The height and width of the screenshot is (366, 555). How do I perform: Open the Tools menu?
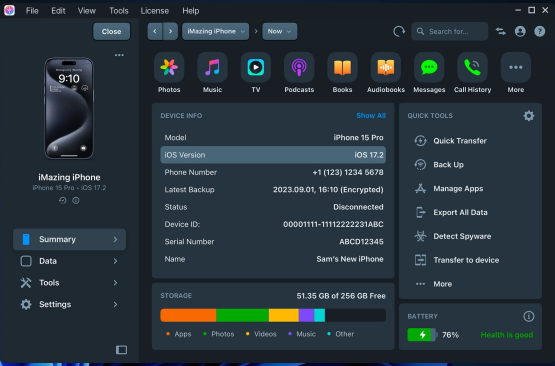119,11
